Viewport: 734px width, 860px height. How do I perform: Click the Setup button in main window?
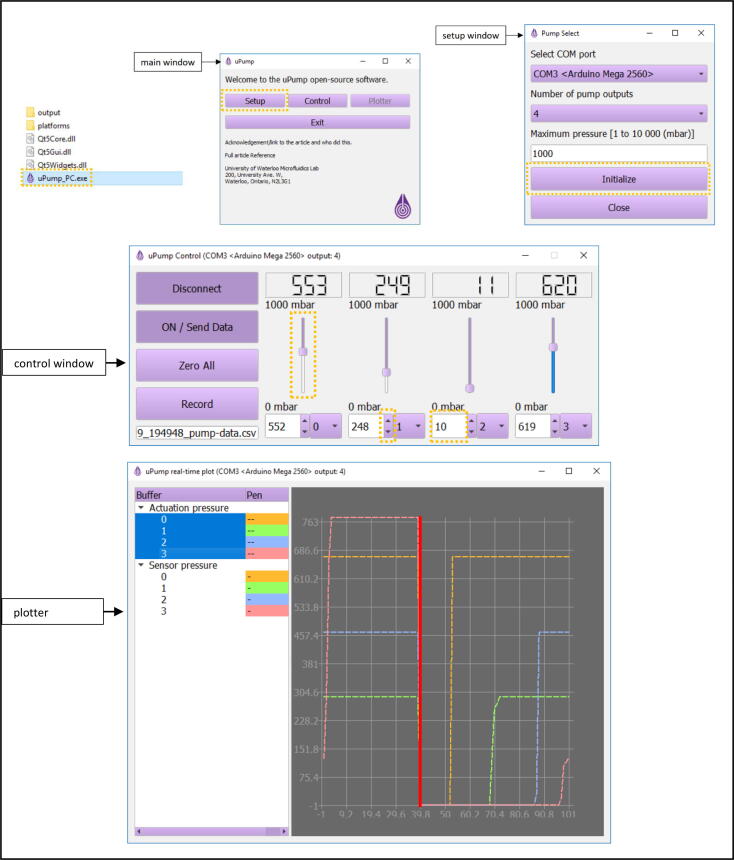point(254,101)
